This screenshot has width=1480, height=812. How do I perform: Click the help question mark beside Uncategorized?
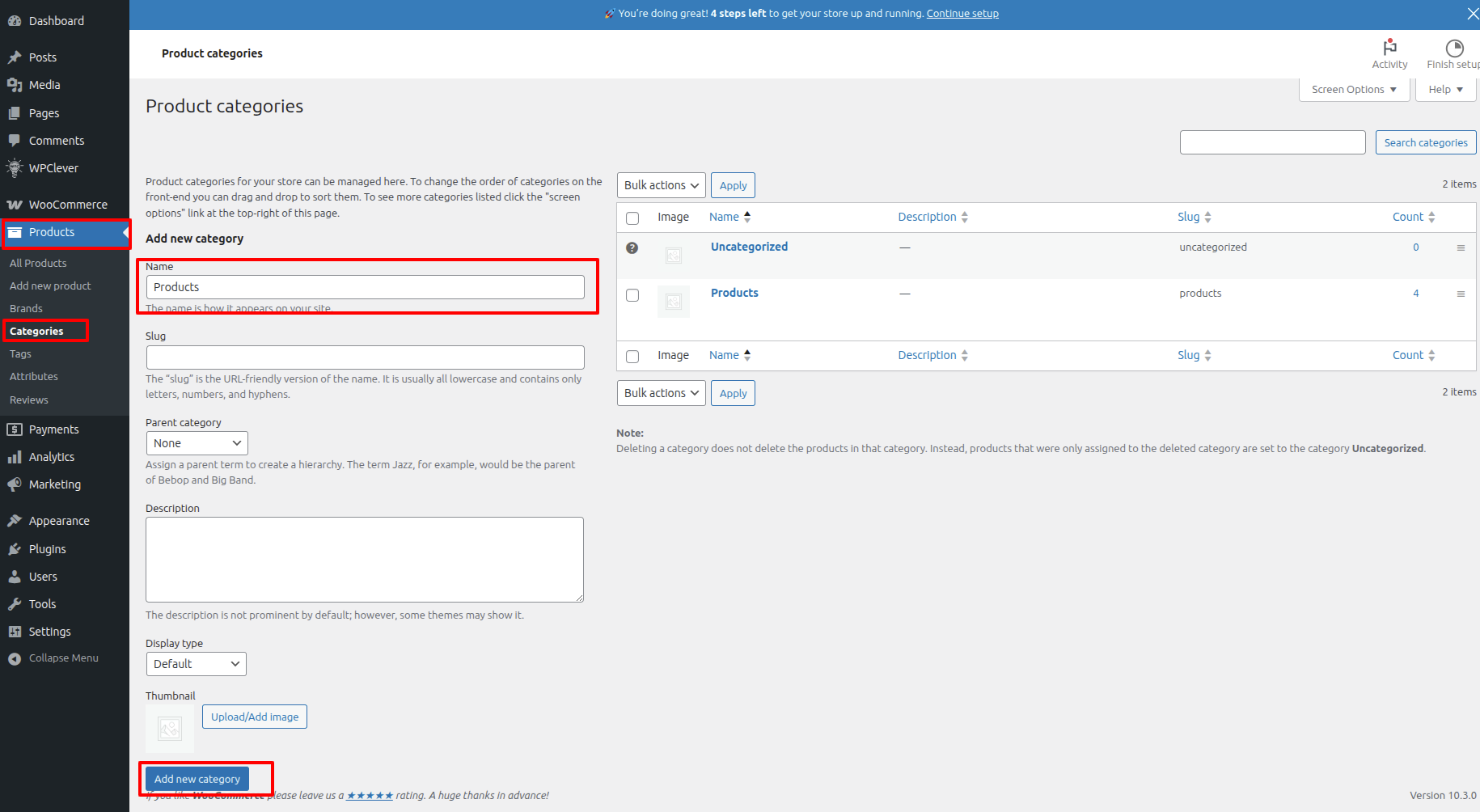click(632, 248)
